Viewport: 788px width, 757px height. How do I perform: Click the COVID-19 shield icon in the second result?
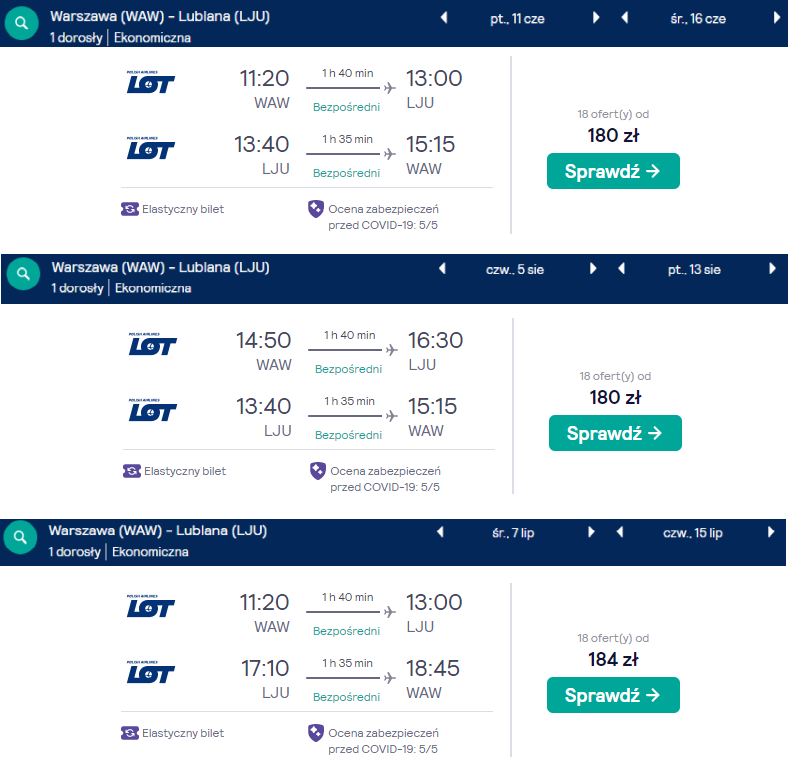[x=318, y=471]
